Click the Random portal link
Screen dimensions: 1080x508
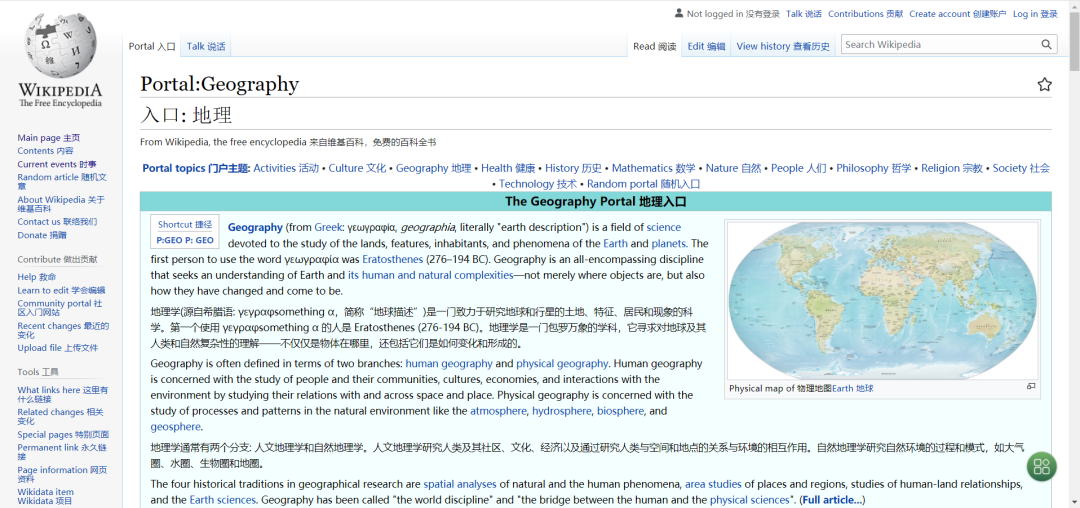643,184
